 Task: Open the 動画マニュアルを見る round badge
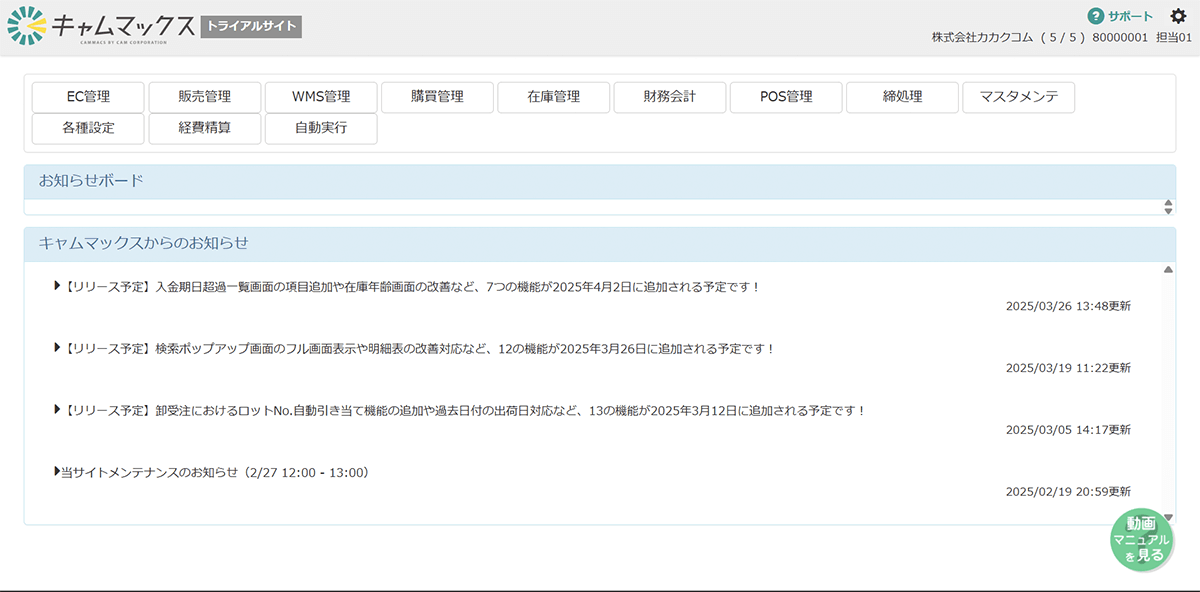(1141, 540)
